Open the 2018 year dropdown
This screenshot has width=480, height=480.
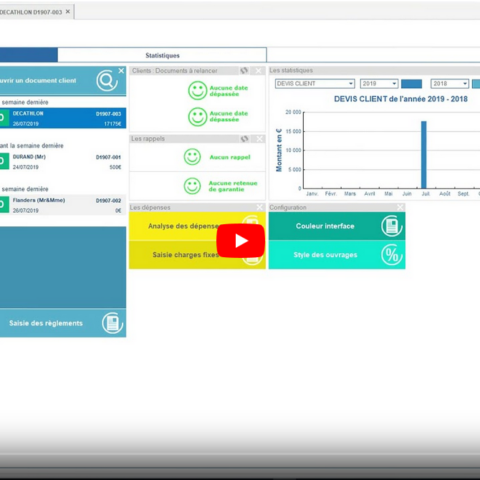(450, 84)
